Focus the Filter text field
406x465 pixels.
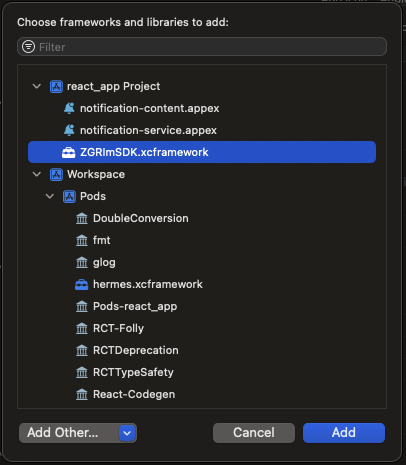(202, 47)
